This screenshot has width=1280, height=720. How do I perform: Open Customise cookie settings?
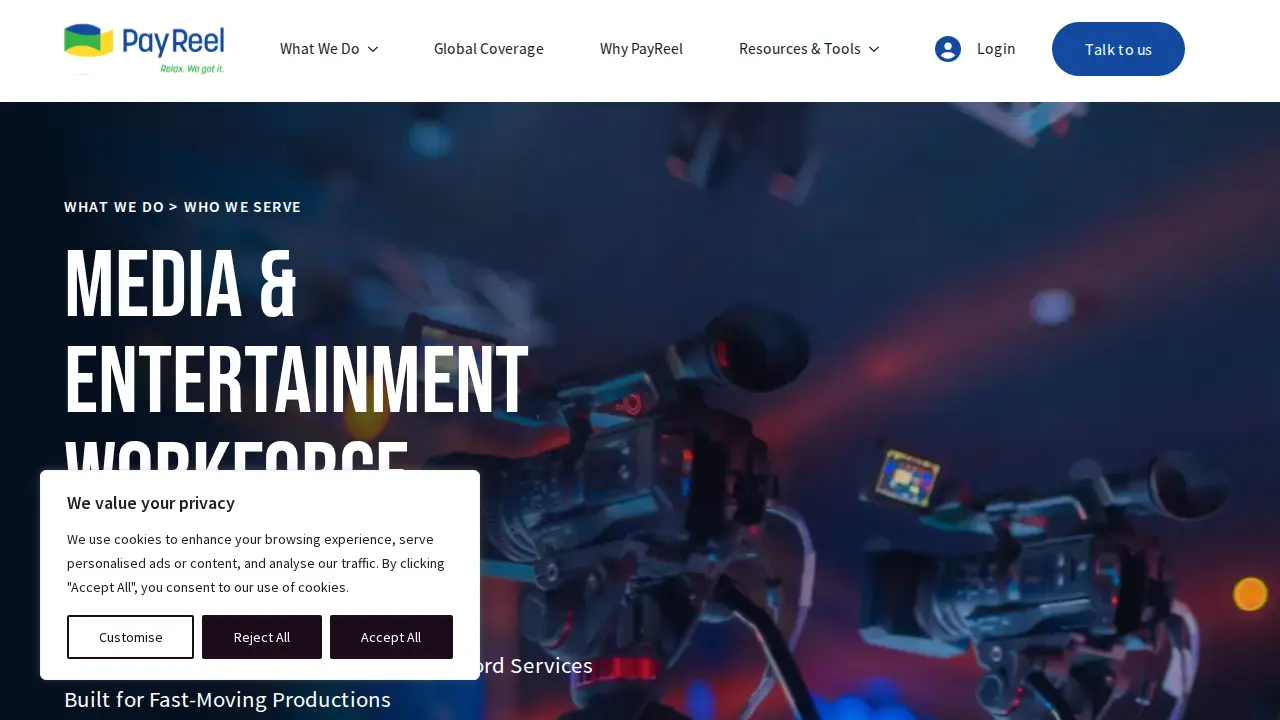coord(130,637)
